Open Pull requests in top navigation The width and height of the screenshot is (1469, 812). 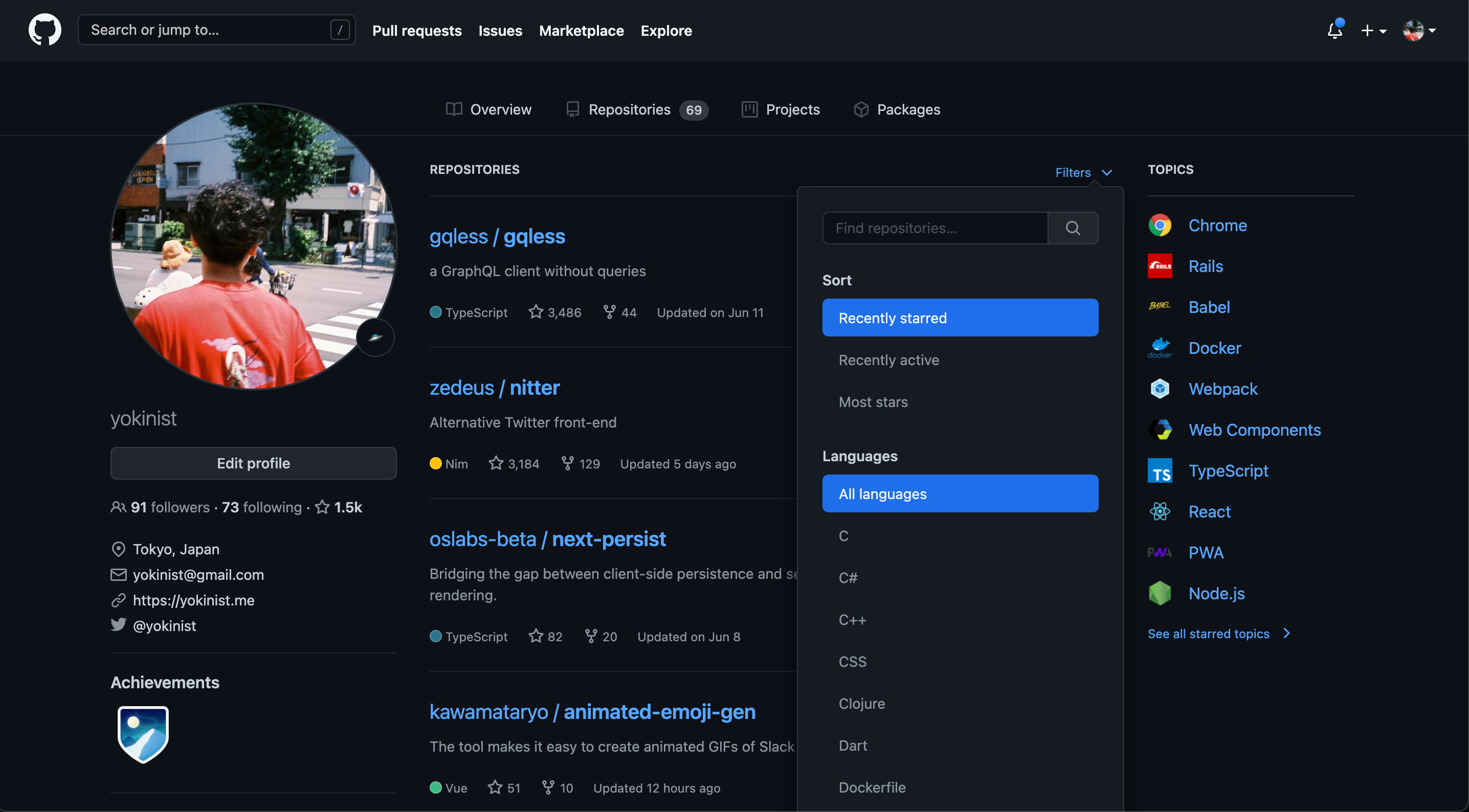click(x=417, y=30)
